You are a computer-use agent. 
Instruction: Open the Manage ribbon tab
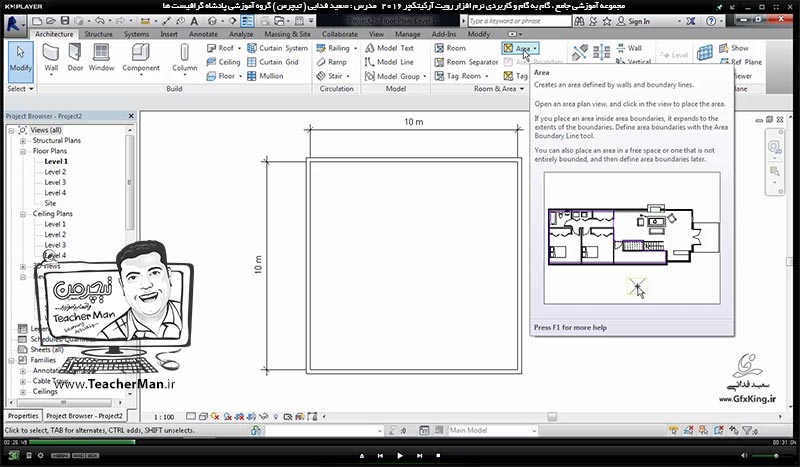tap(408, 34)
